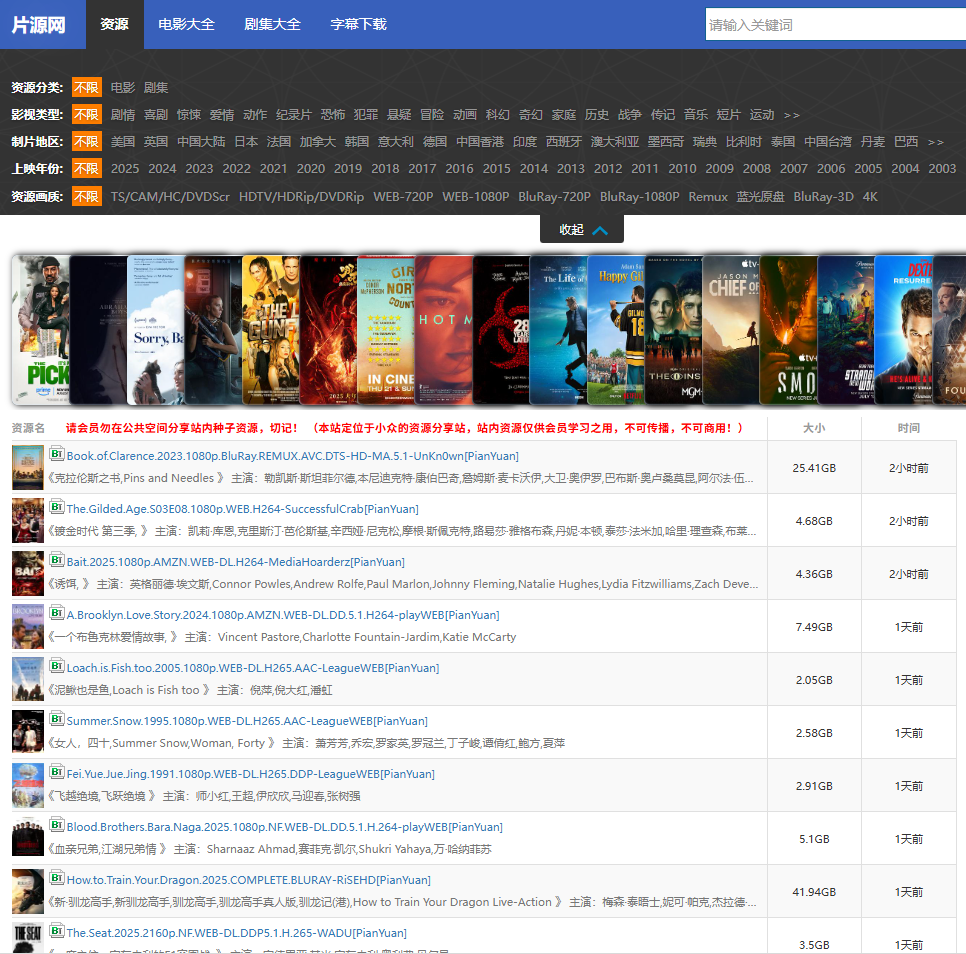Open Summer.Snow.1995 torrent link
The height and width of the screenshot is (954, 966).
pos(247,721)
